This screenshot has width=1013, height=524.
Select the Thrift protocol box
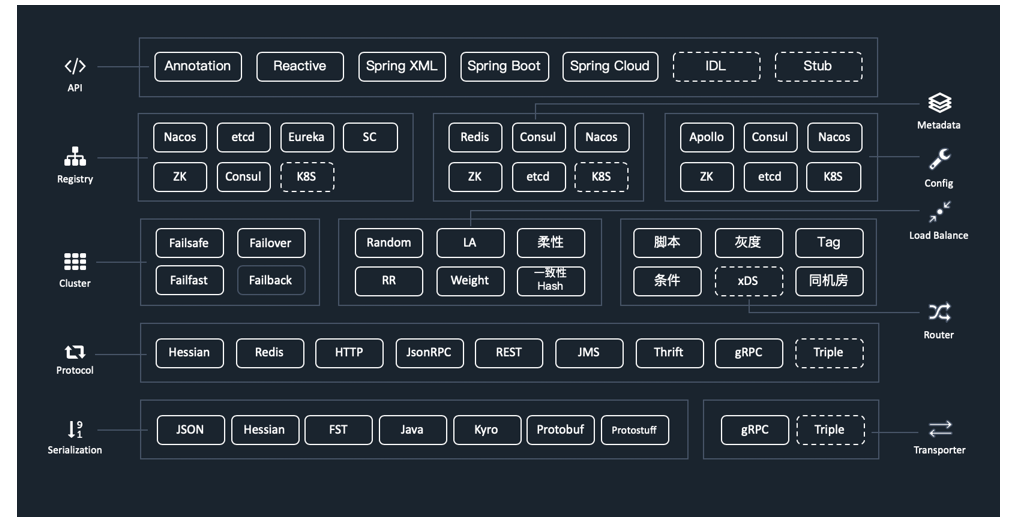[669, 353]
